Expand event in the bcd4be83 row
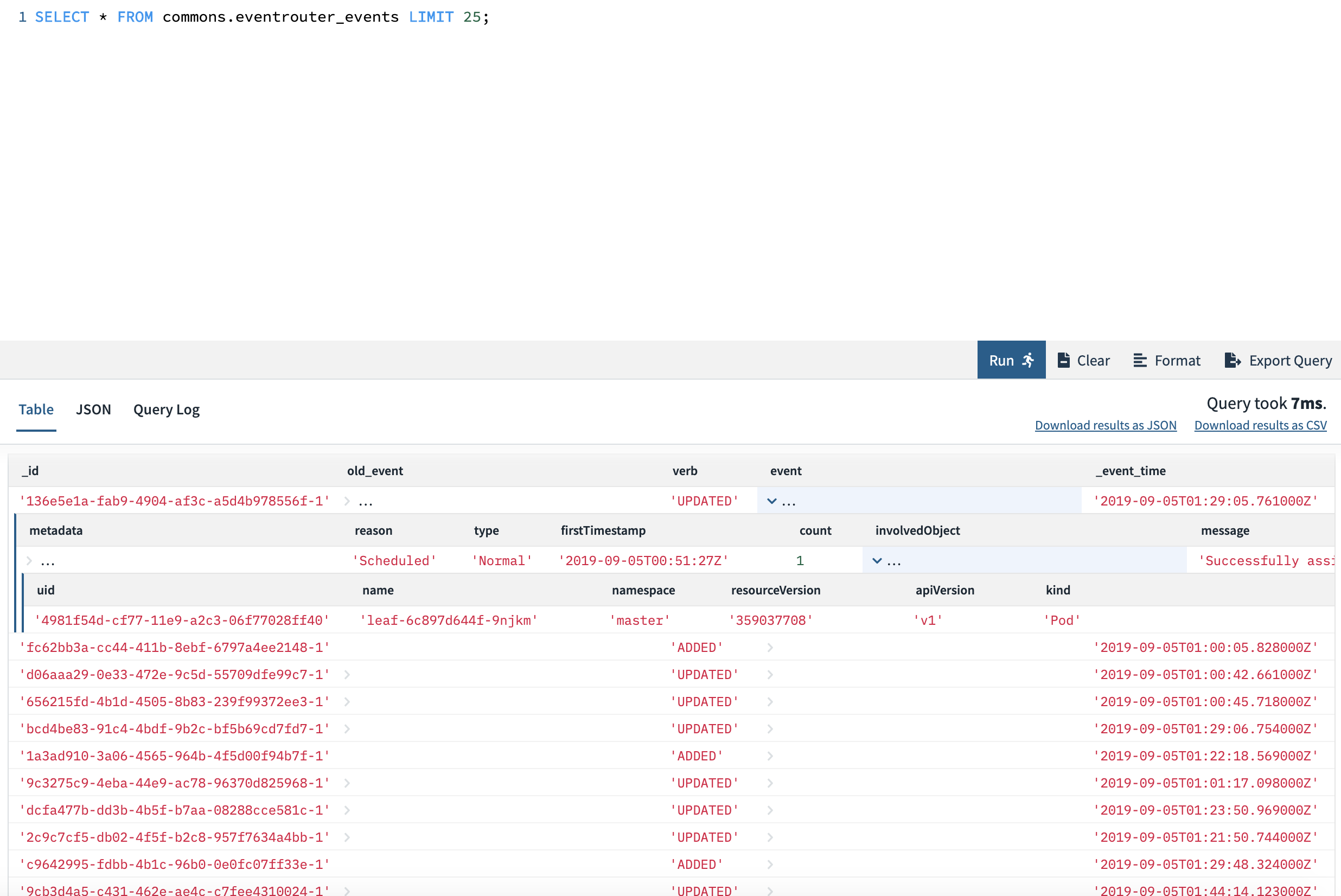 (x=770, y=729)
